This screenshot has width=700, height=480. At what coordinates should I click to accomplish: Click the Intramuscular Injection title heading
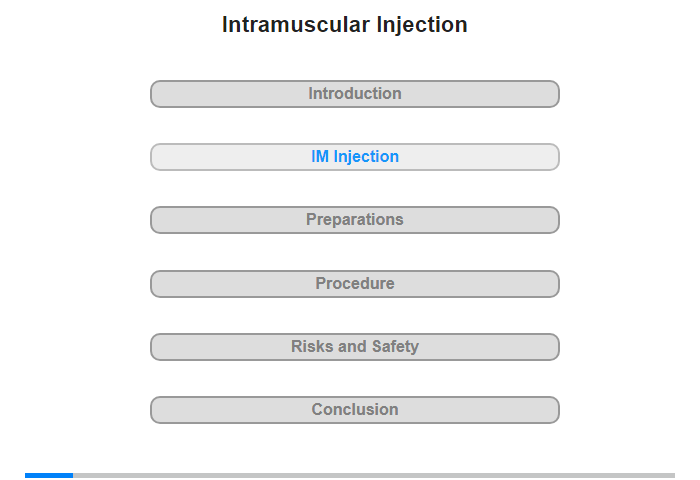click(345, 25)
